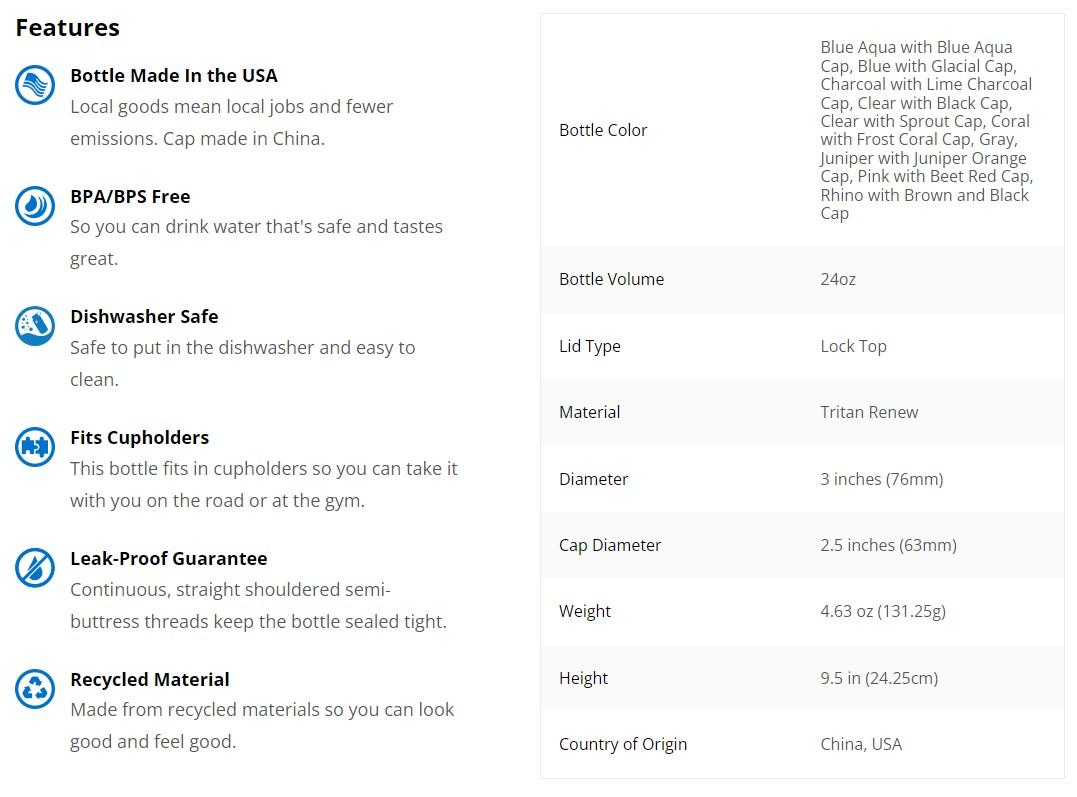Select the Bottle Made In the USA title
The height and width of the screenshot is (797, 1077).
coord(174,76)
